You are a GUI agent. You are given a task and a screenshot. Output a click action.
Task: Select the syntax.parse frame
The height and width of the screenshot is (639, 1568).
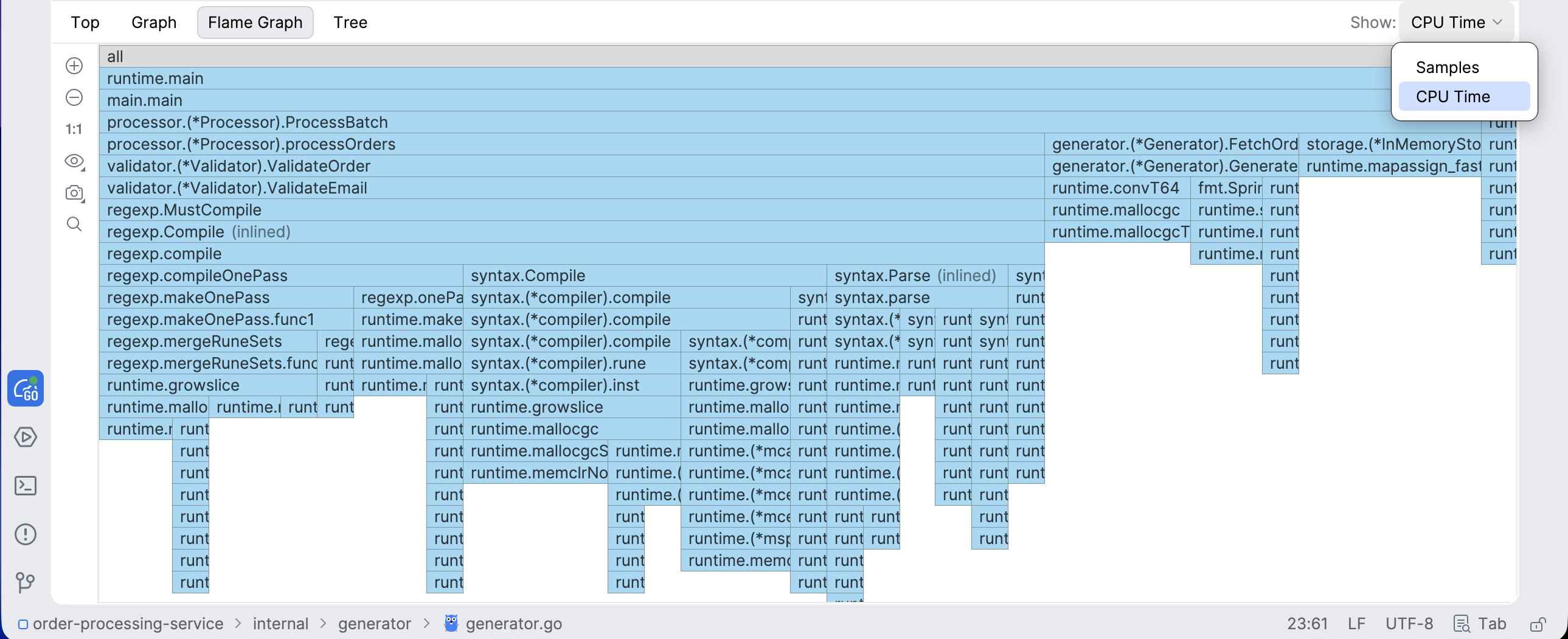click(x=918, y=298)
